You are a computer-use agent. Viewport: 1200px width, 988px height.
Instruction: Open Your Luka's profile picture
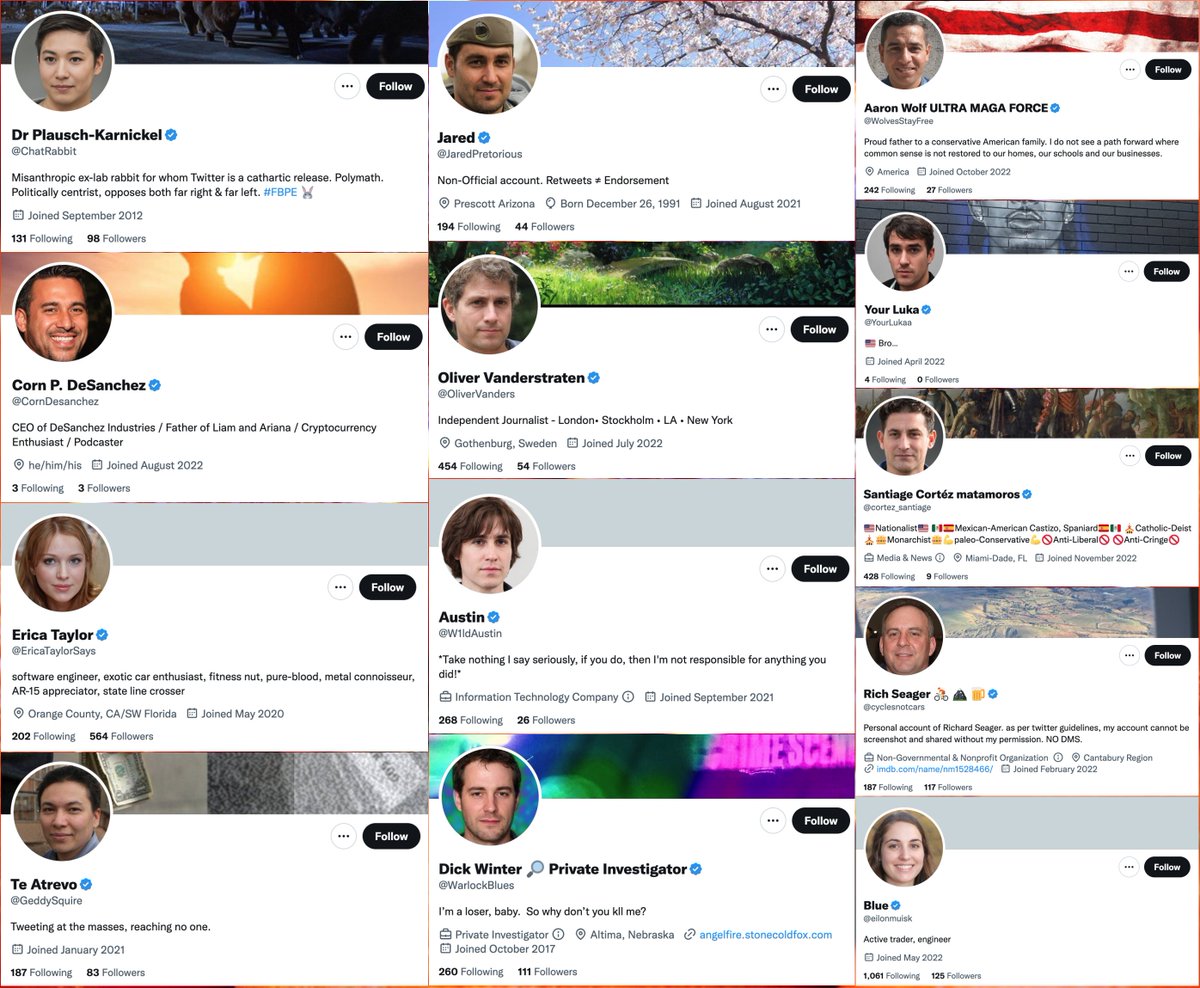tap(905, 253)
